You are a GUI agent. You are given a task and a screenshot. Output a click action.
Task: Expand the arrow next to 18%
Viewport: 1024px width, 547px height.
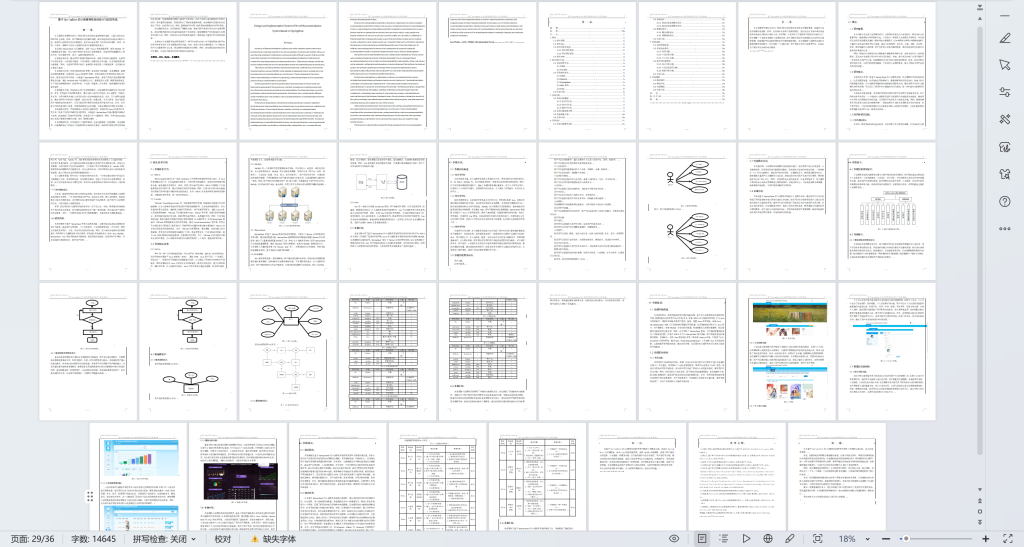pos(867,539)
